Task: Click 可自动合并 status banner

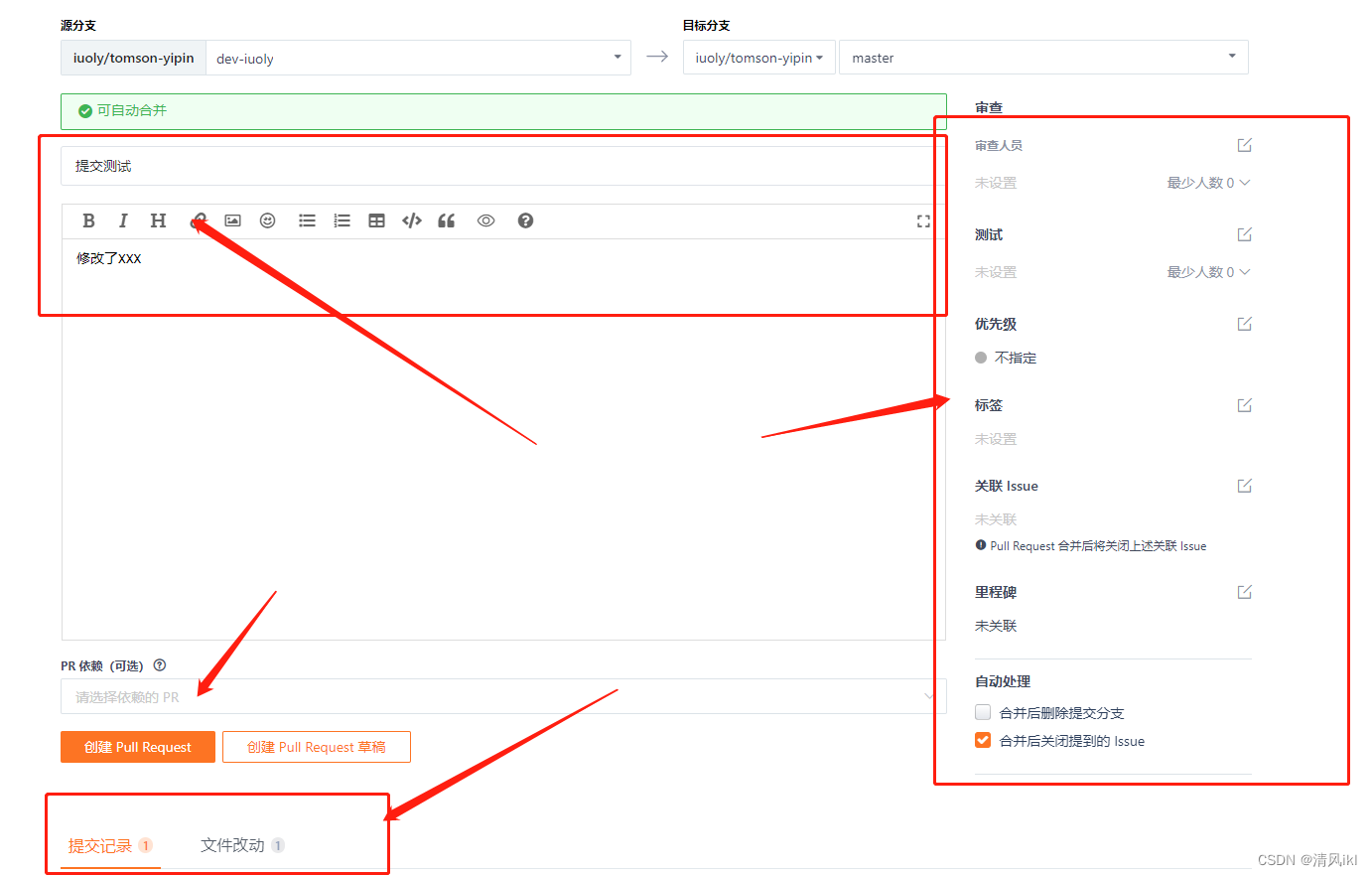Action: click(x=503, y=111)
